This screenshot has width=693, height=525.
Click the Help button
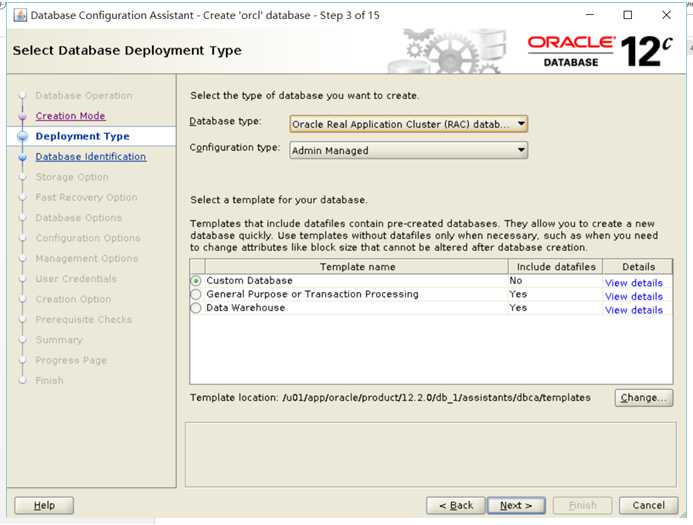tap(44, 505)
